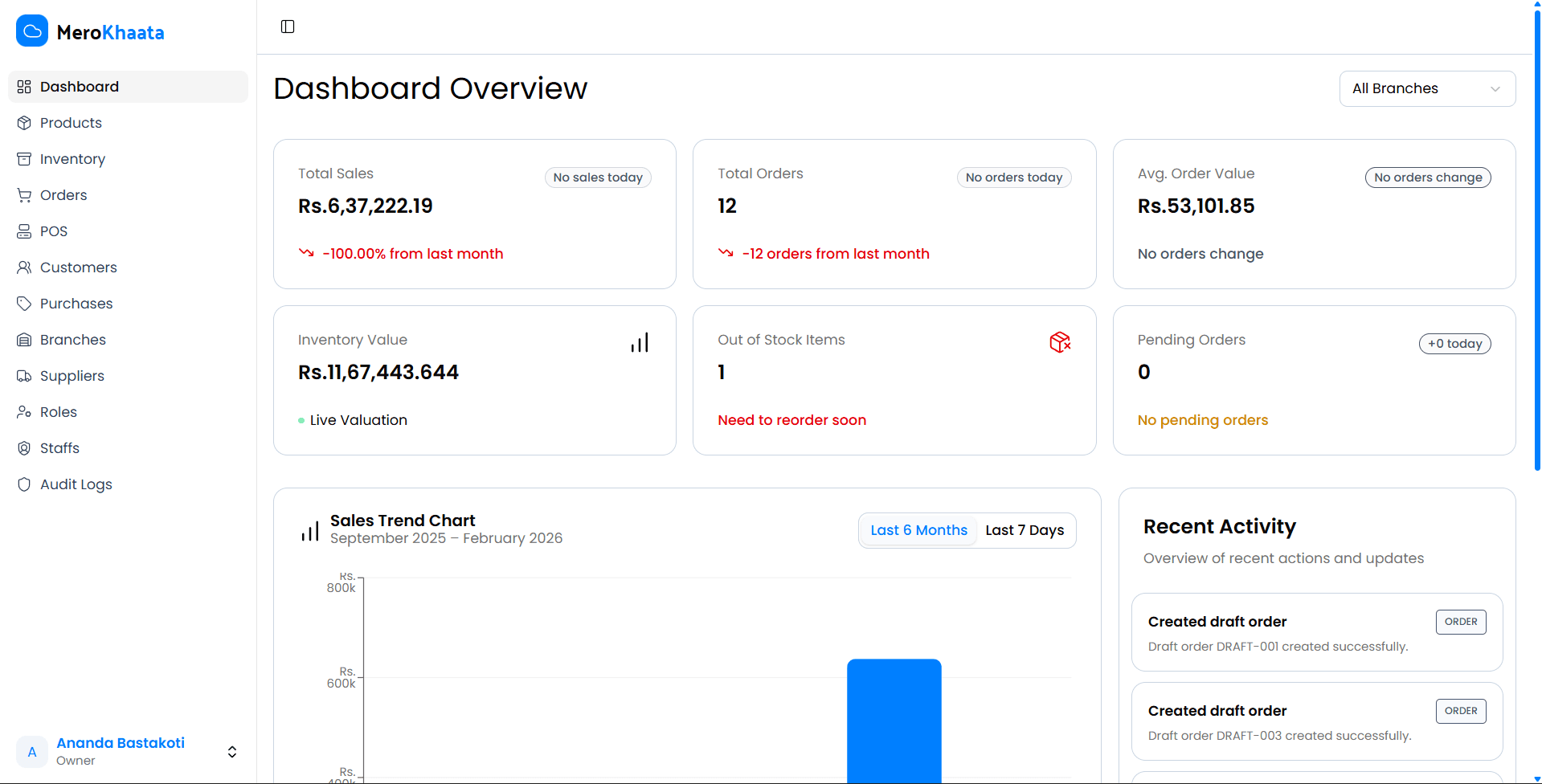Click the Inventory Value bar chart icon
This screenshot has width=1542, height=784.
click(x=640, y=341)
